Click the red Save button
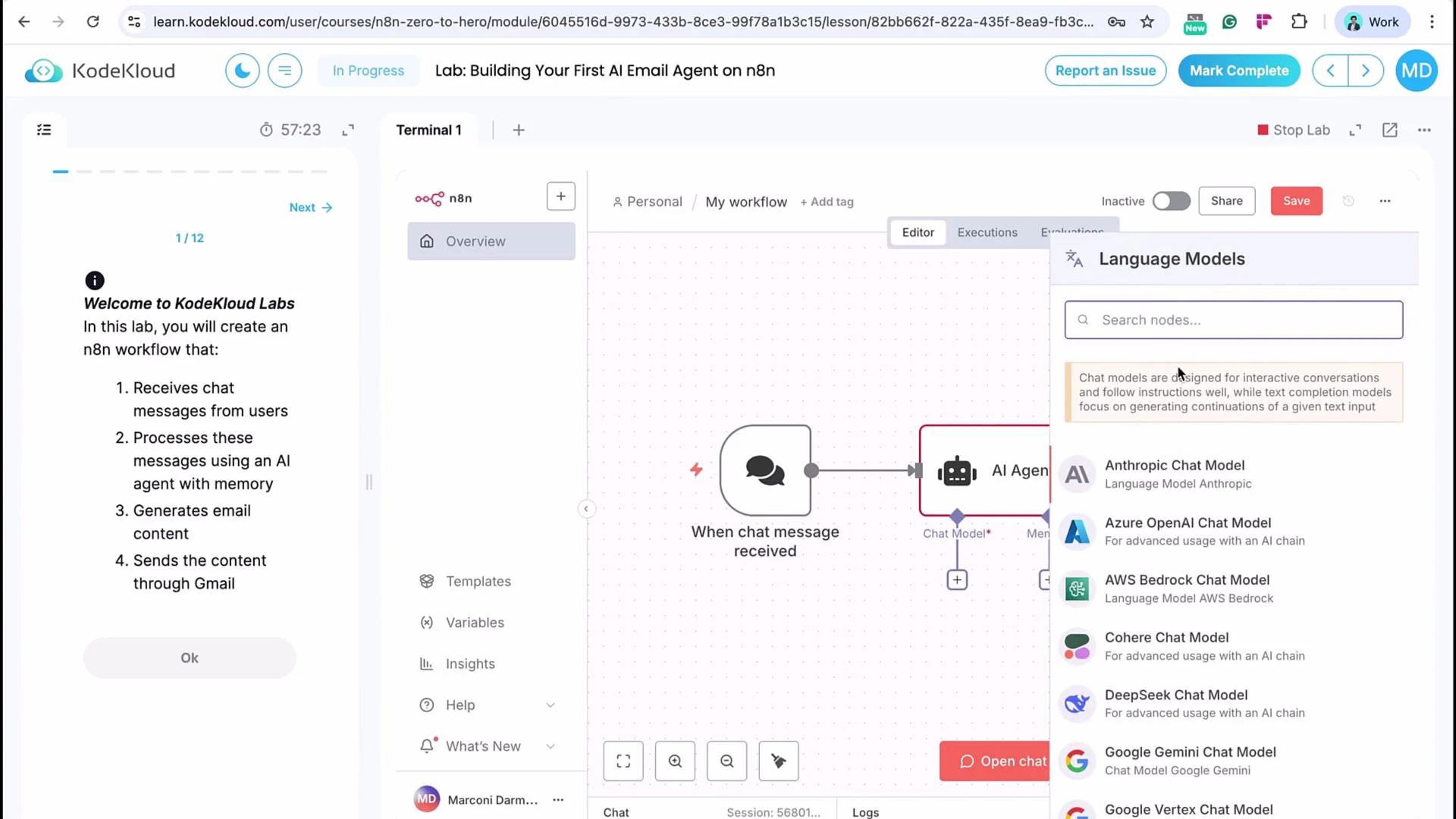The height and width of the screenshot is (819, 1456). pos(1297,201)
